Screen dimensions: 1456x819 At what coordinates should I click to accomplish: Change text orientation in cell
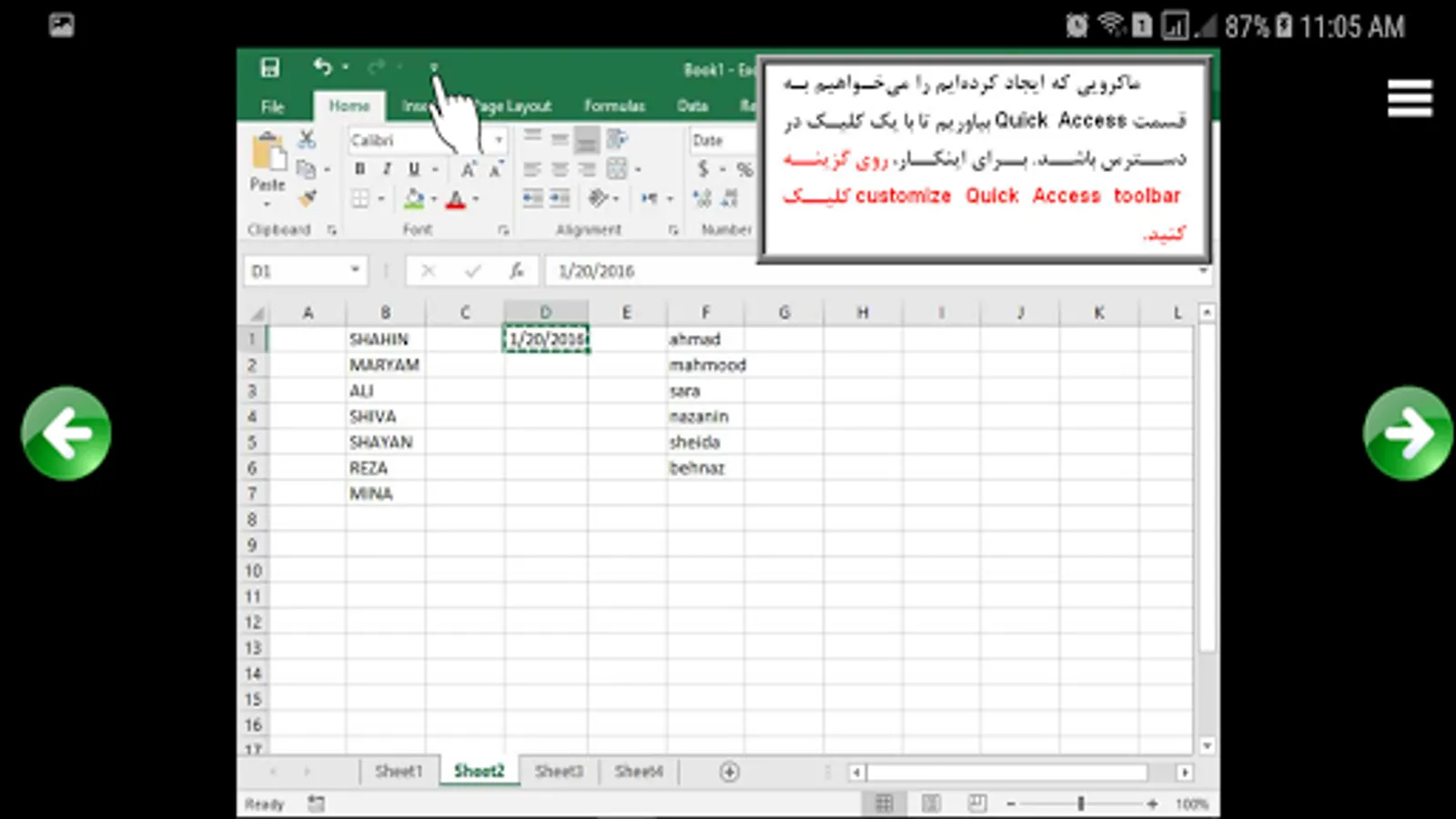pyautogui.click(x=598, y=198)
